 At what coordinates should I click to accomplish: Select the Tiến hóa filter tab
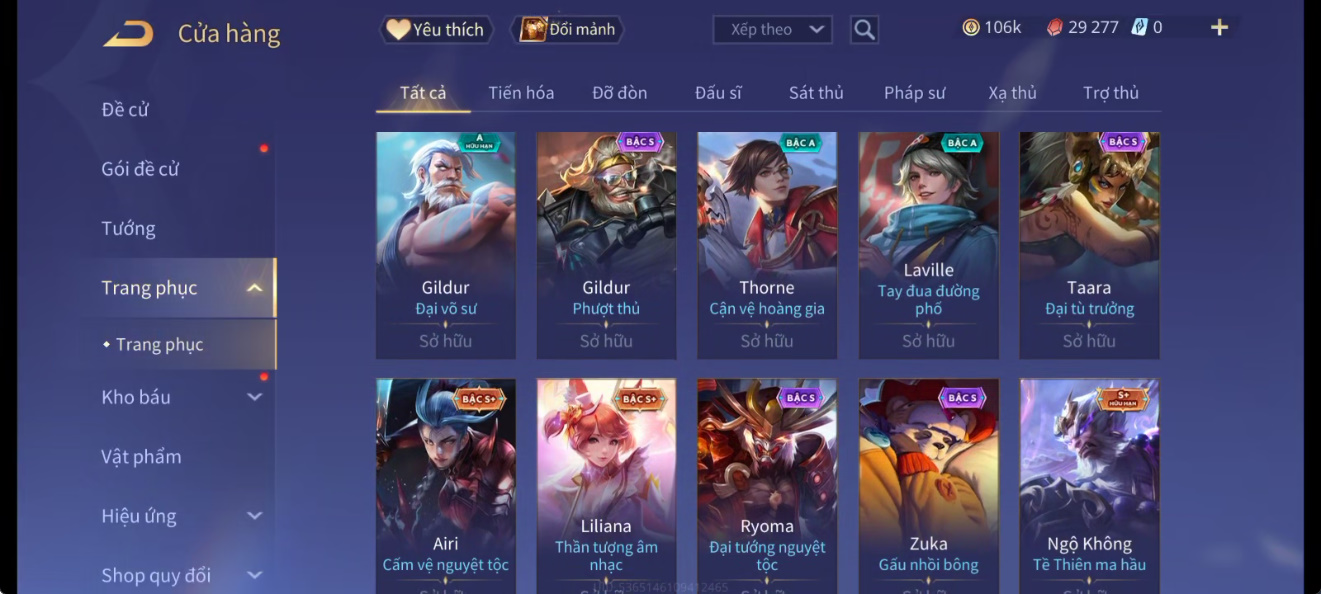521,93
